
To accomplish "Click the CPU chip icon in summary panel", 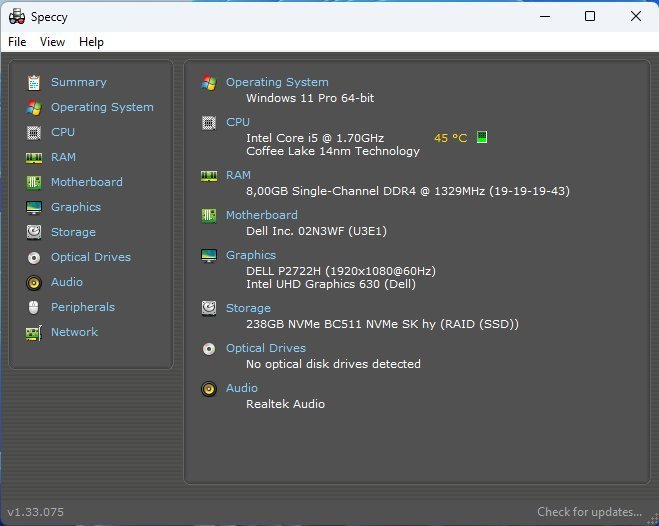I will pos(209,123).
